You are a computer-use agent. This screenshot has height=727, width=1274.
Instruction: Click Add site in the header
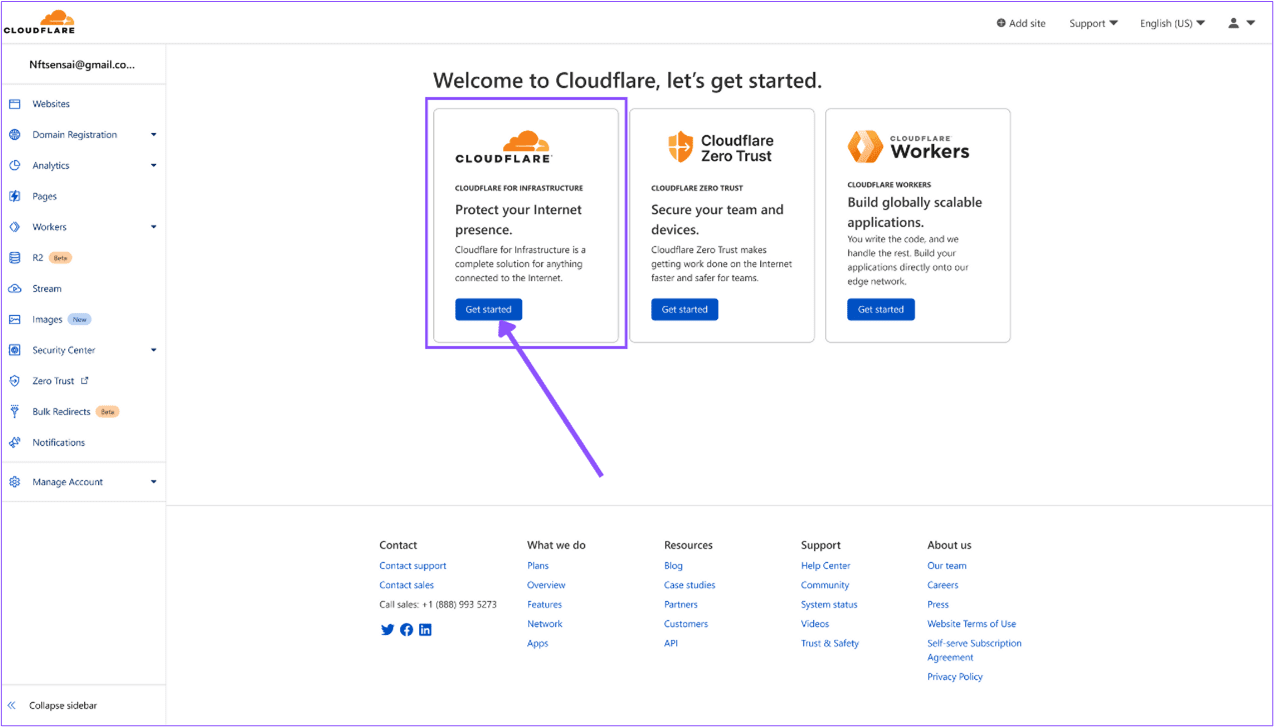click(1021, 23)
